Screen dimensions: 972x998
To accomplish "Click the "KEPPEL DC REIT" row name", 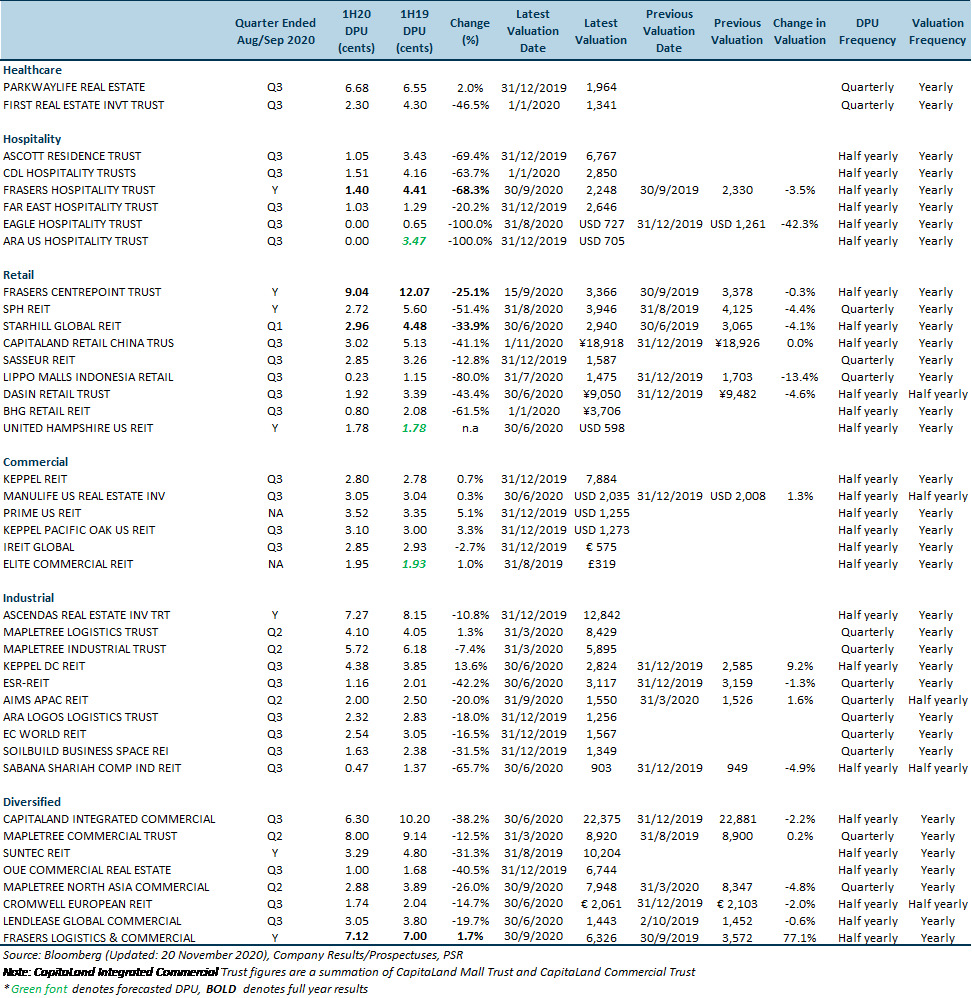I will [x=45, y=666].
